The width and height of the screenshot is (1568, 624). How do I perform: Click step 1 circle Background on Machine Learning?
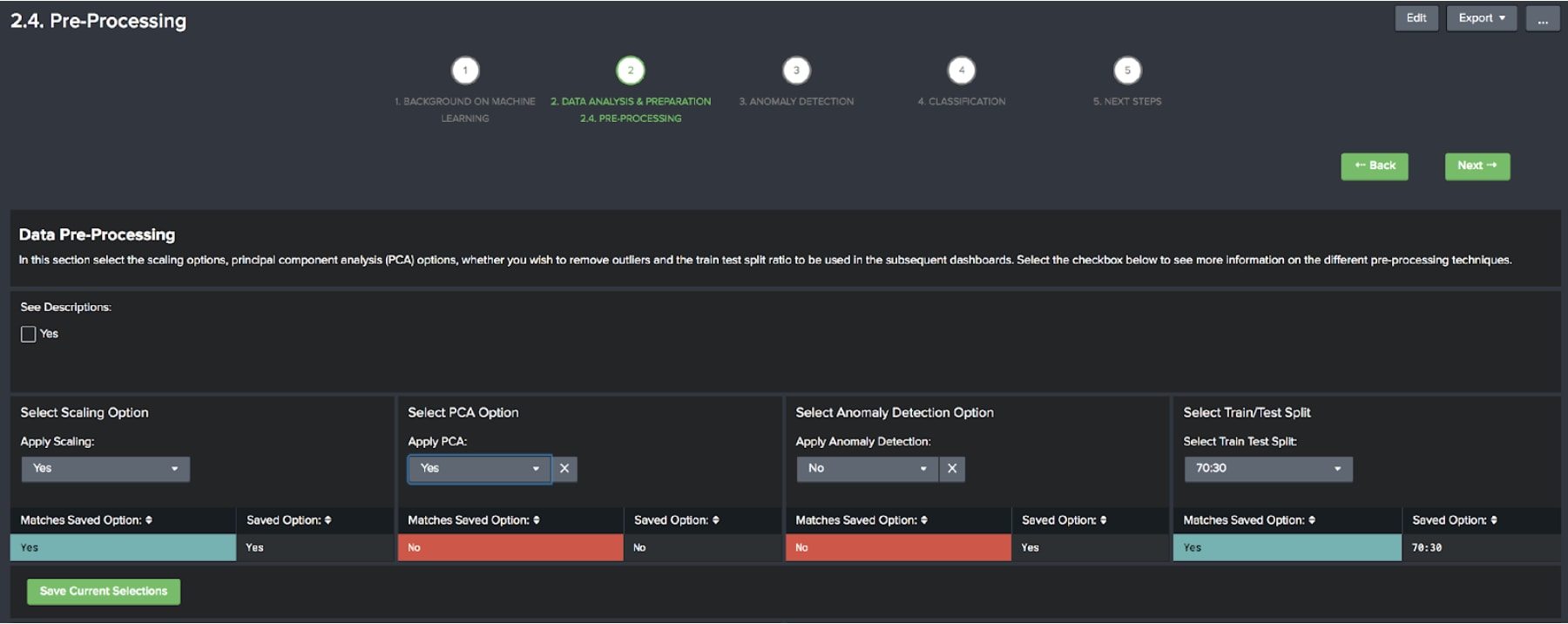(464, 71)
